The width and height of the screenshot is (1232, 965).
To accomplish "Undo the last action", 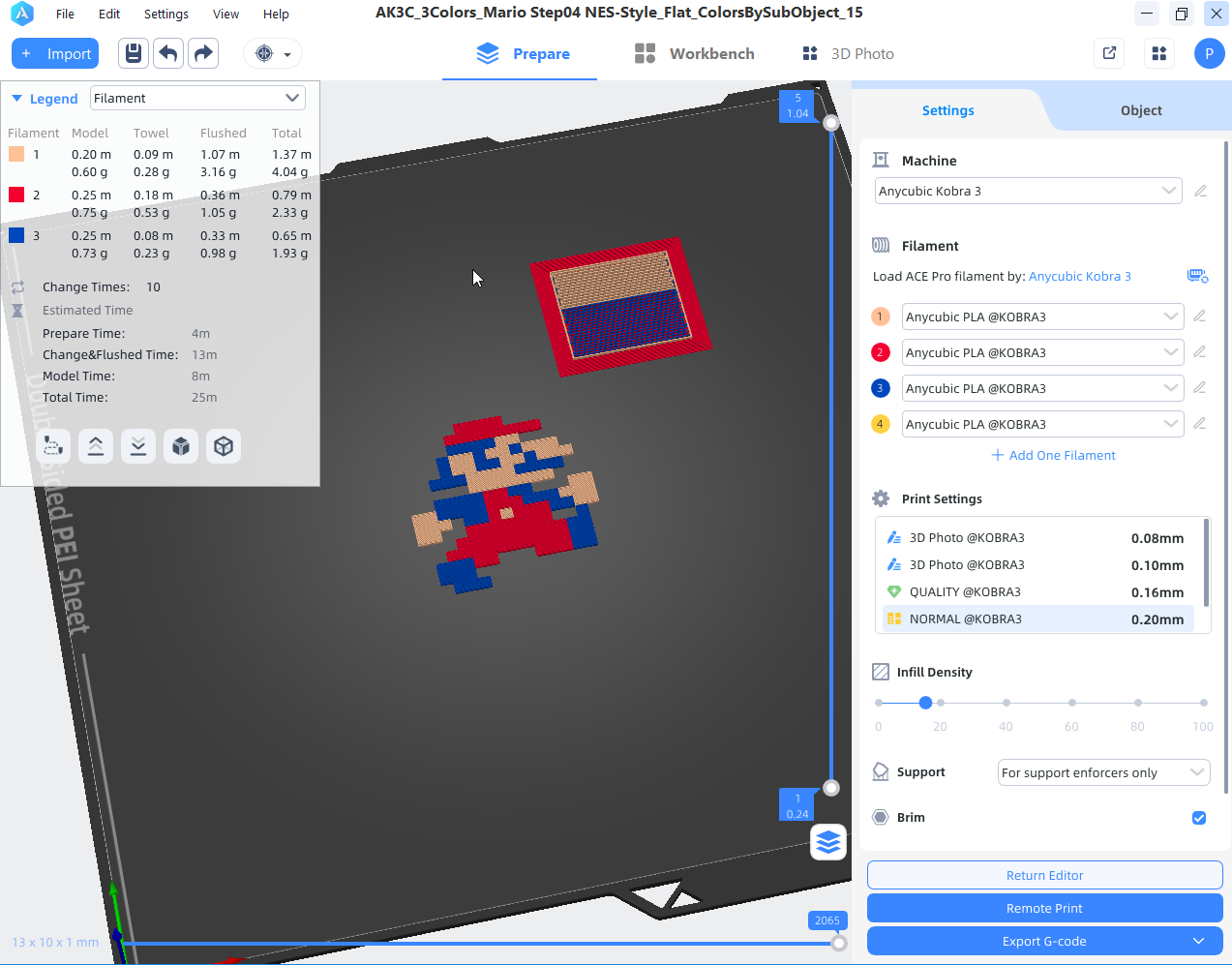I will 168,53.
